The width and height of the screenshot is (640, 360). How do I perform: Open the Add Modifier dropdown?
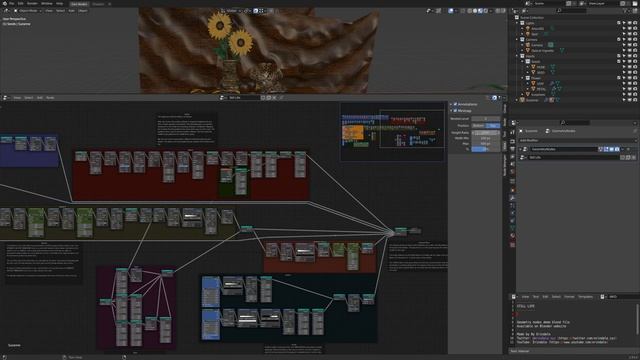pos(578,140)
